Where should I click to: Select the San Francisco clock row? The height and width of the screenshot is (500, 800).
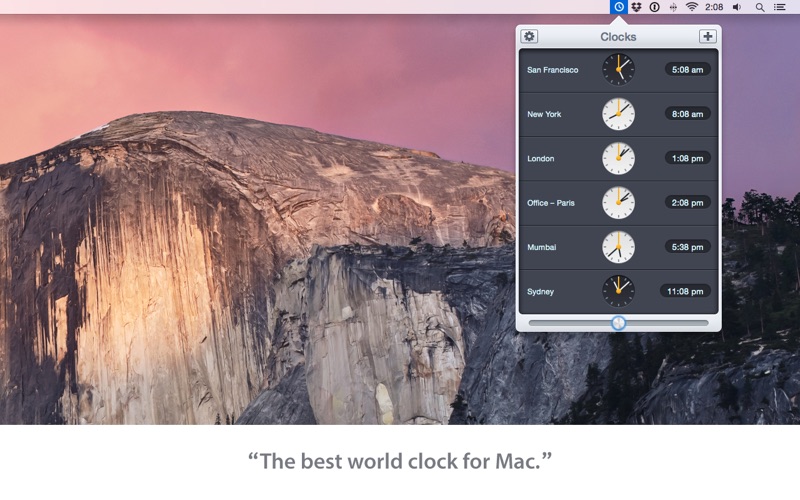click(x=618, y=70)
